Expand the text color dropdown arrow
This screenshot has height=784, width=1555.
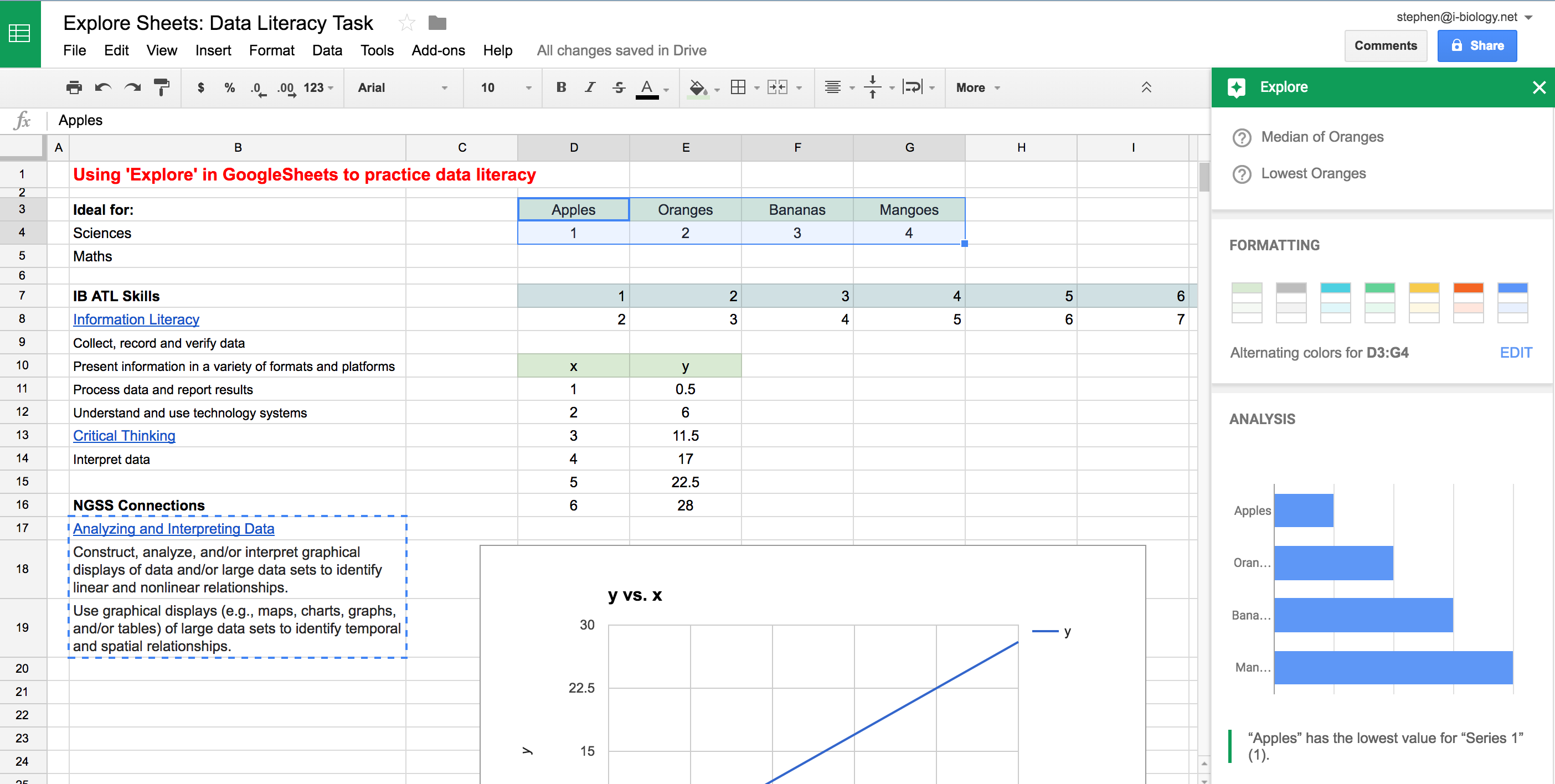(666, 89)
